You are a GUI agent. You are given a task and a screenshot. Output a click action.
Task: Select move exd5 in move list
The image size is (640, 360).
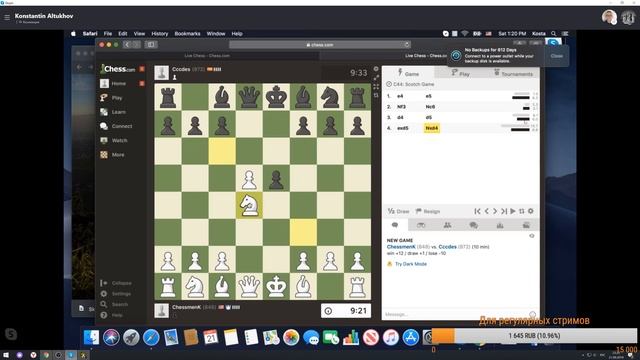click(402, 128)
